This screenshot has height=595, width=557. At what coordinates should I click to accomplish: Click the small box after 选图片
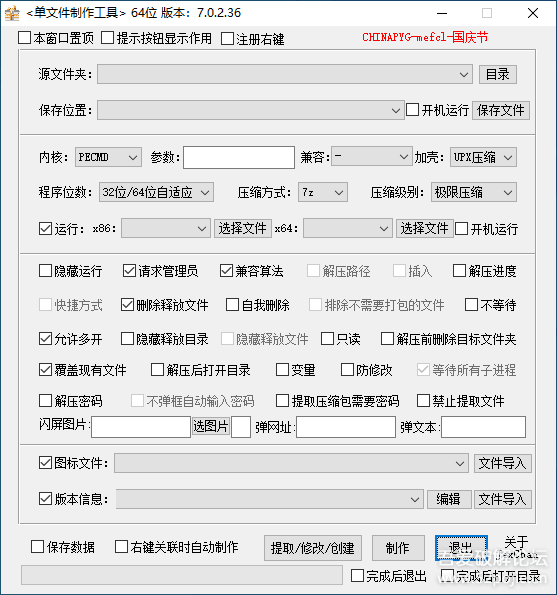point(241,427)
